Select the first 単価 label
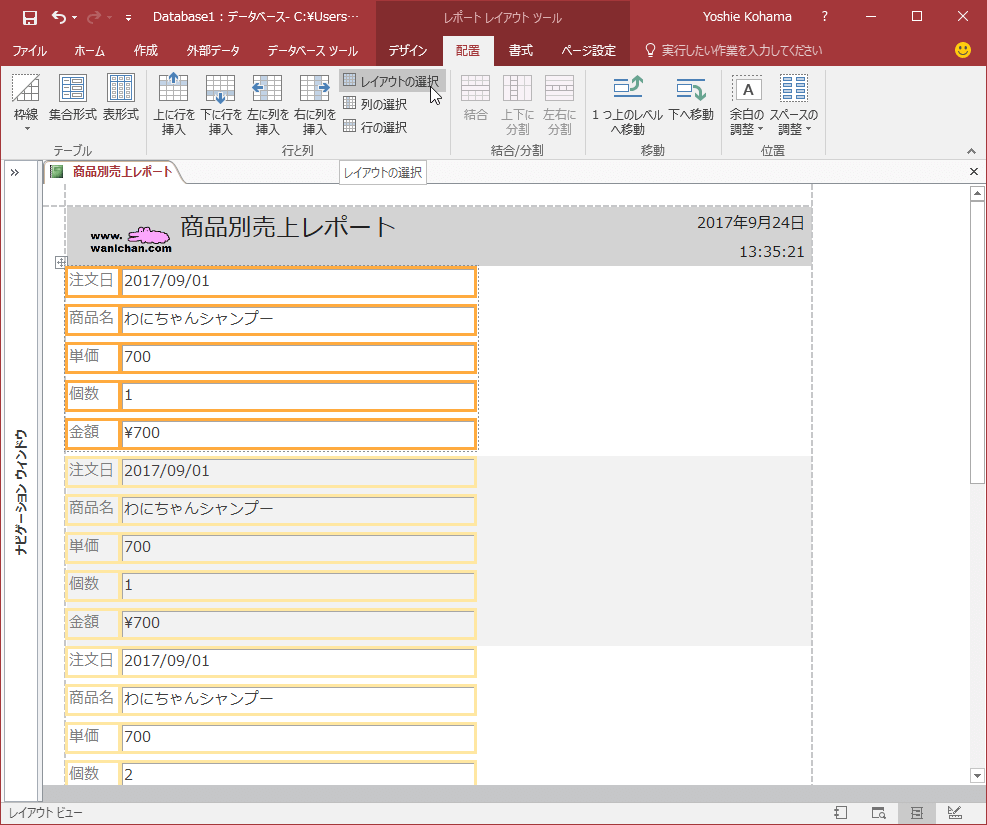 pyautogui.click(x=92, y=357)
